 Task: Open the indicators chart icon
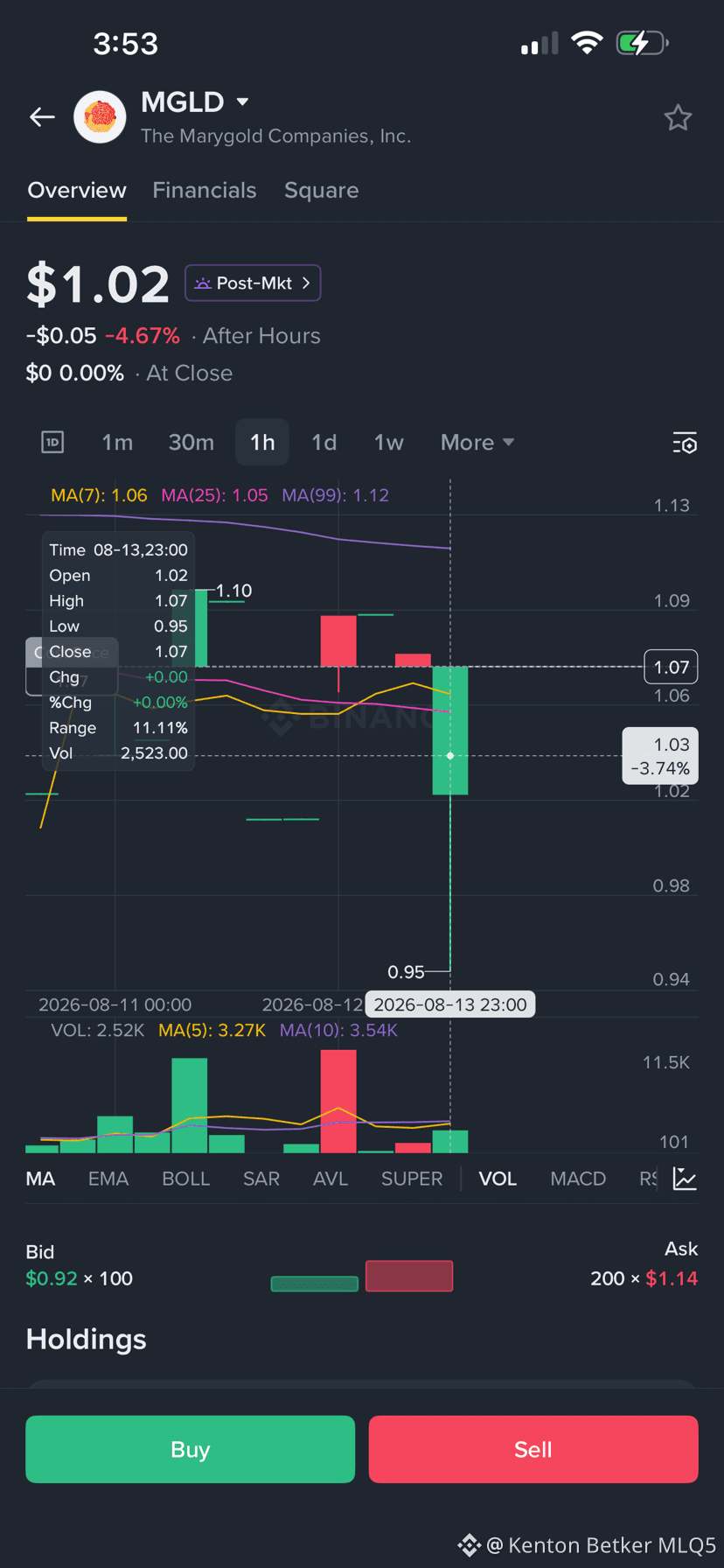[685, 1179]
